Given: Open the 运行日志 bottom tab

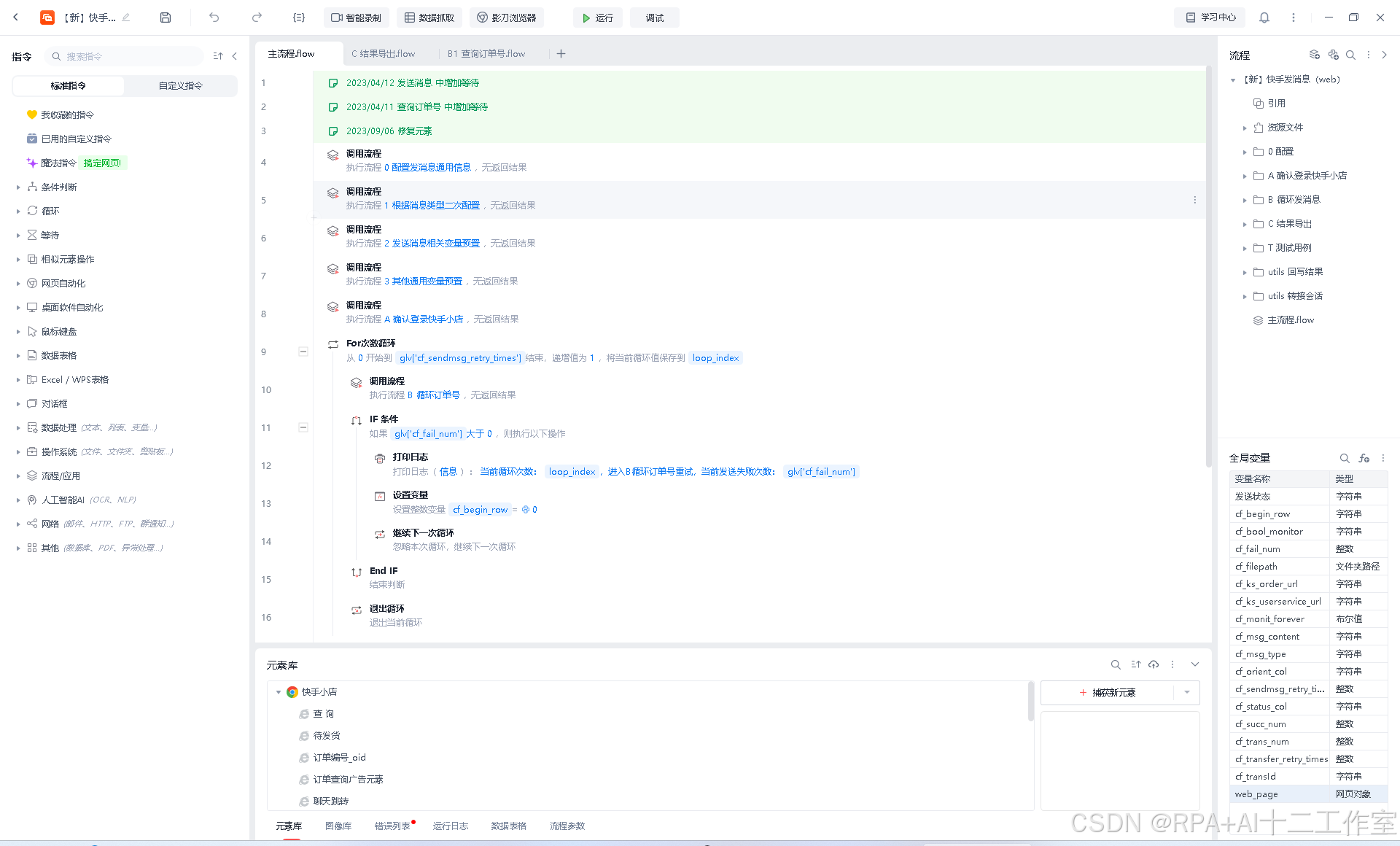Looking at the screenshot, I should (x=451, y=826).
